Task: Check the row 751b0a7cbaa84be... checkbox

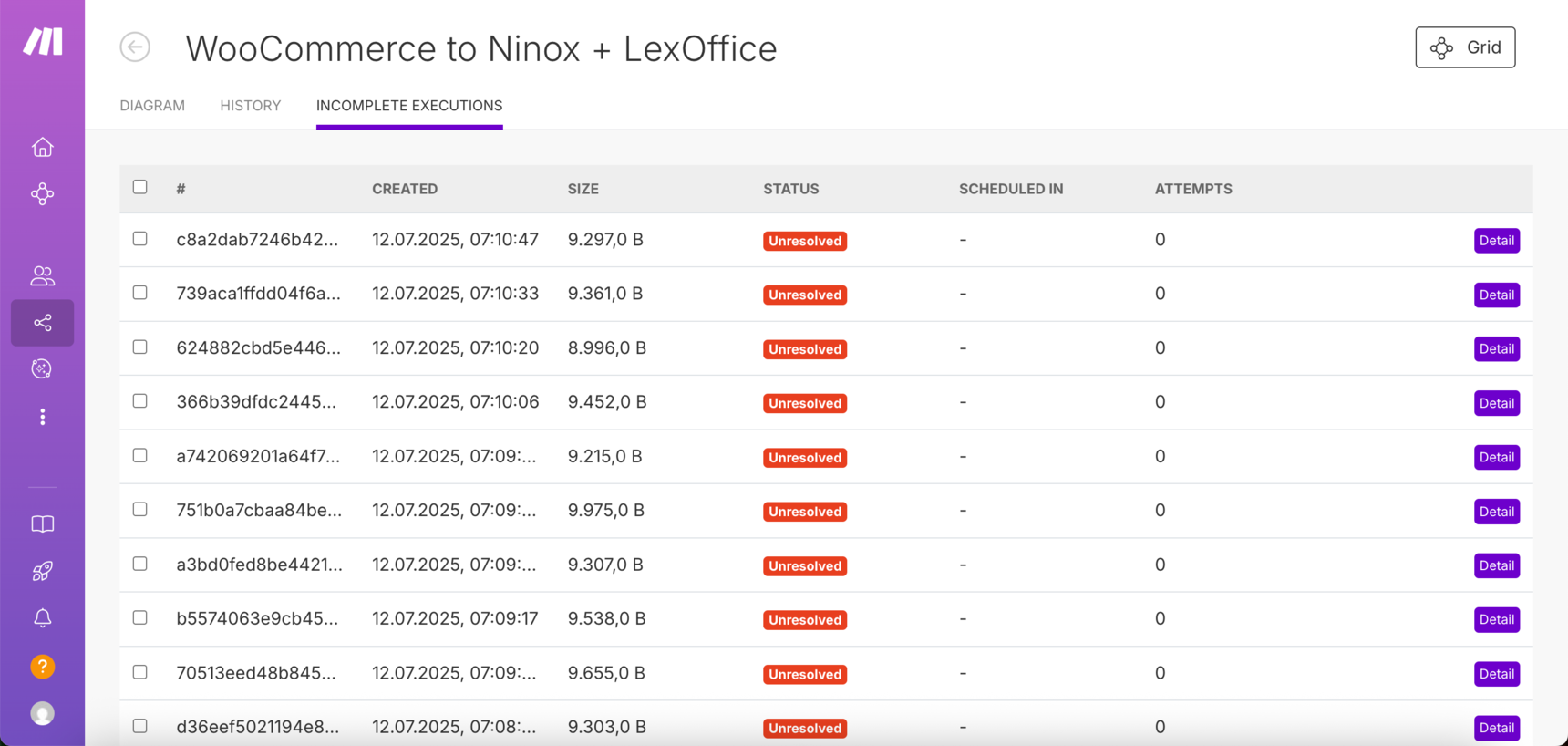Action: click(139, 509)
